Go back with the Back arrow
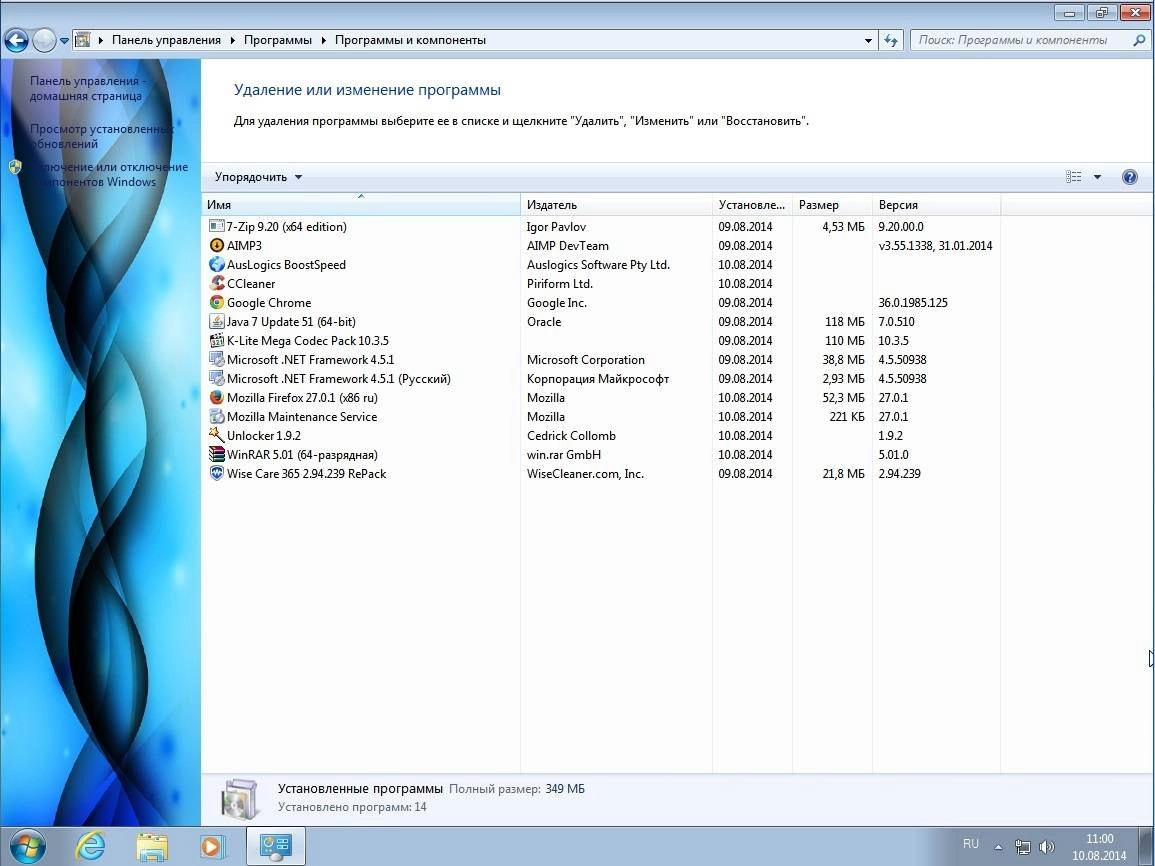This screenshot has height=866, width=1155. click(x=17, y=40)
